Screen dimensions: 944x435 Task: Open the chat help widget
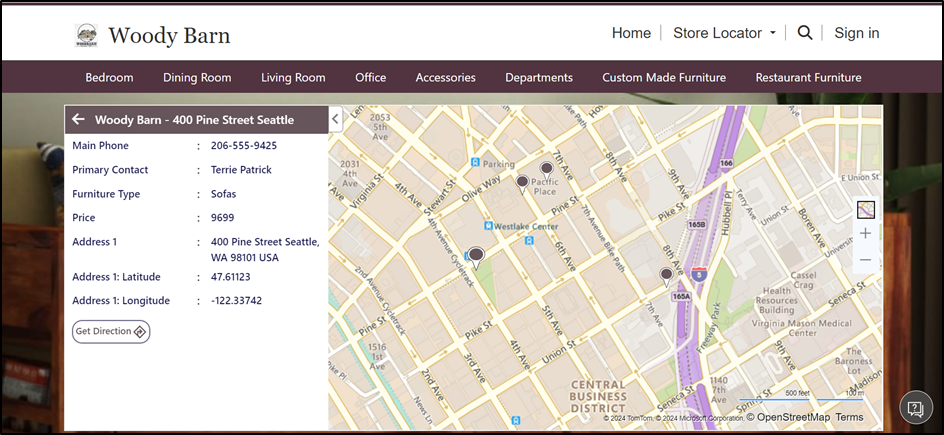click(913, 407)
